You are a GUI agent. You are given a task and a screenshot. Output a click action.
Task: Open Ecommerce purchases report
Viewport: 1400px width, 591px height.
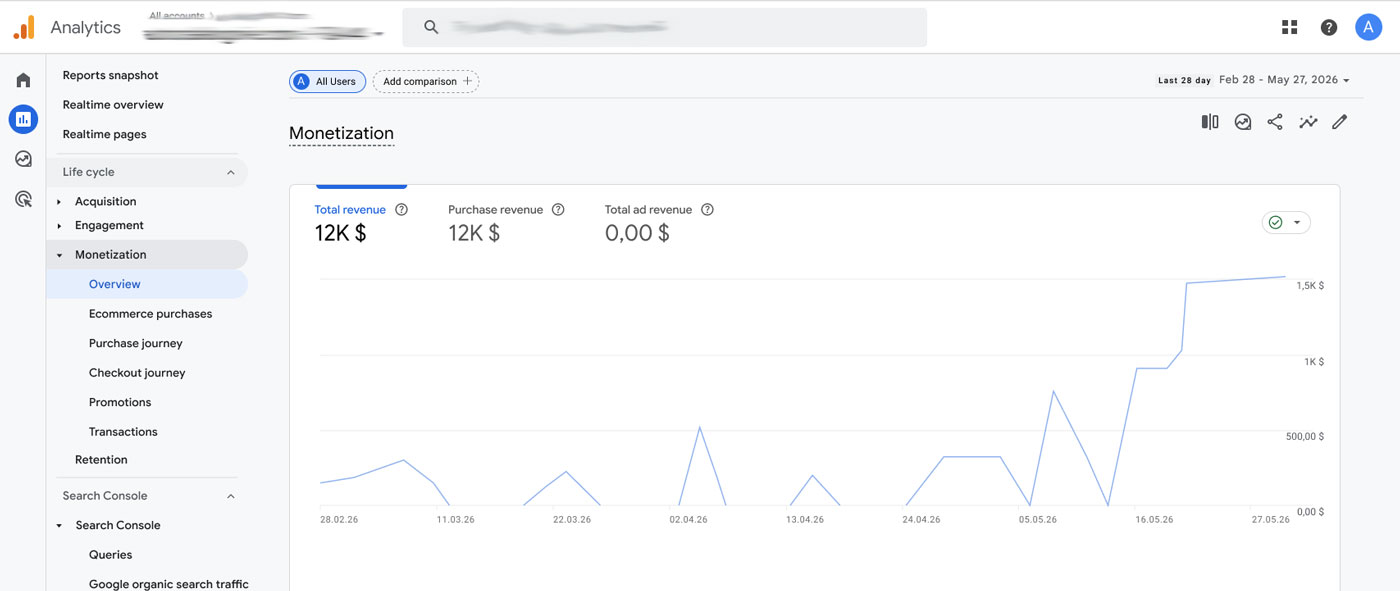point(150,314)
